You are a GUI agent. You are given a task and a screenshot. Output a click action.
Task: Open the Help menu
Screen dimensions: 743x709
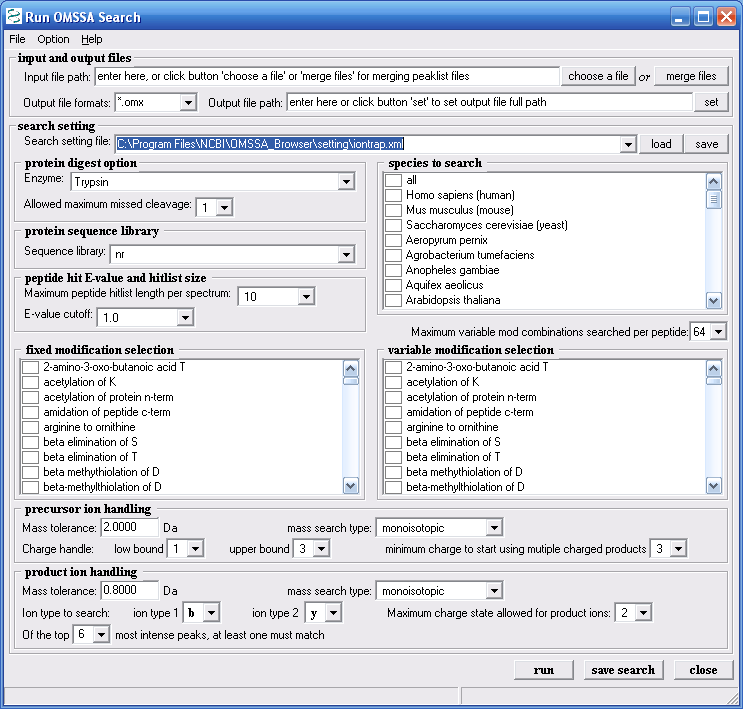coord(91,39)
